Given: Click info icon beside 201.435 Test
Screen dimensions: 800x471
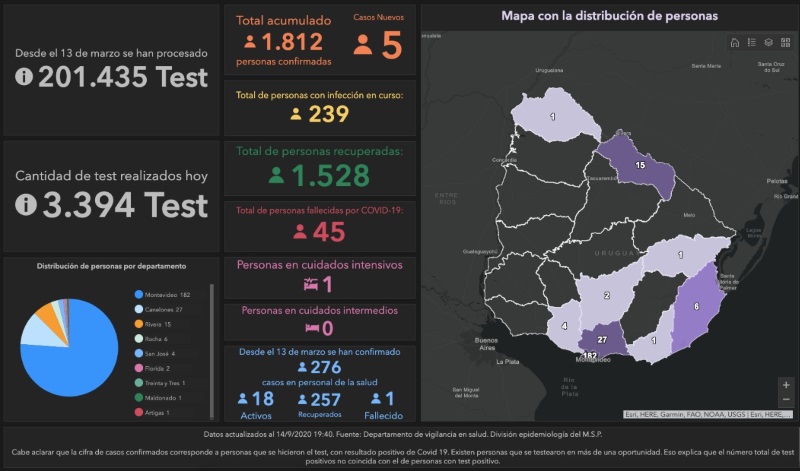Looking at the screenshot, I should (25, 78).
